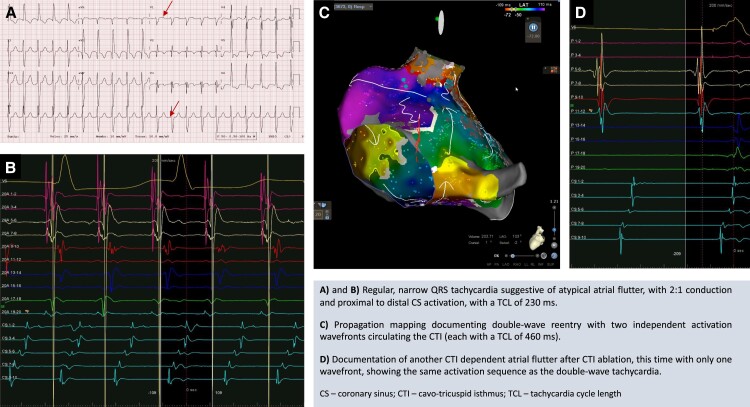
Task: Click the lock icon beside the 2D button
Action: click(x=327, y=217)
